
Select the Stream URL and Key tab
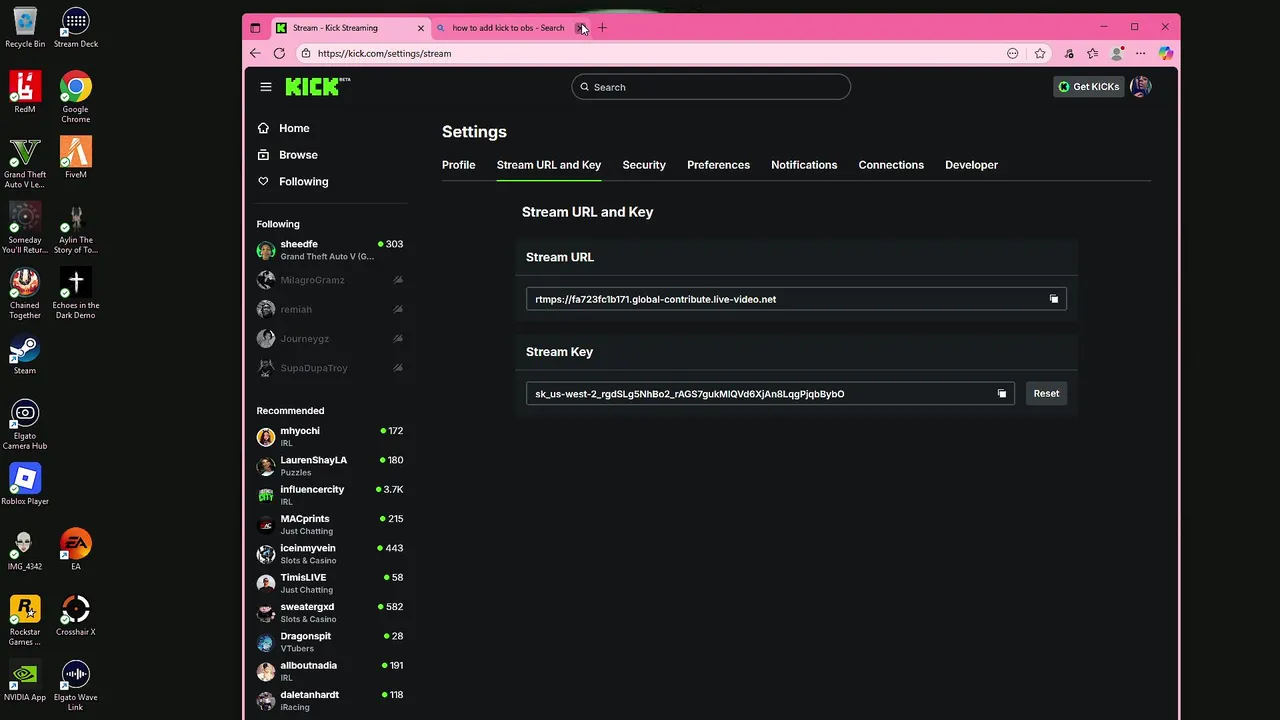(x=549, y=165)
